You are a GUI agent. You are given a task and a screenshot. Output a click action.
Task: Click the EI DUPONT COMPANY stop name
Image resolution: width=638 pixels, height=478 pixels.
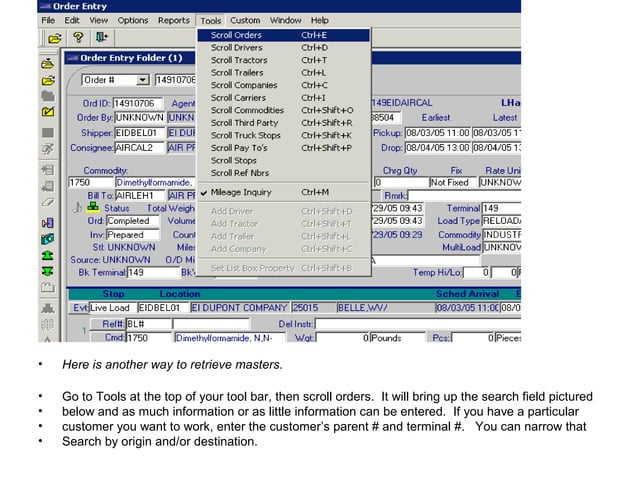239,308
